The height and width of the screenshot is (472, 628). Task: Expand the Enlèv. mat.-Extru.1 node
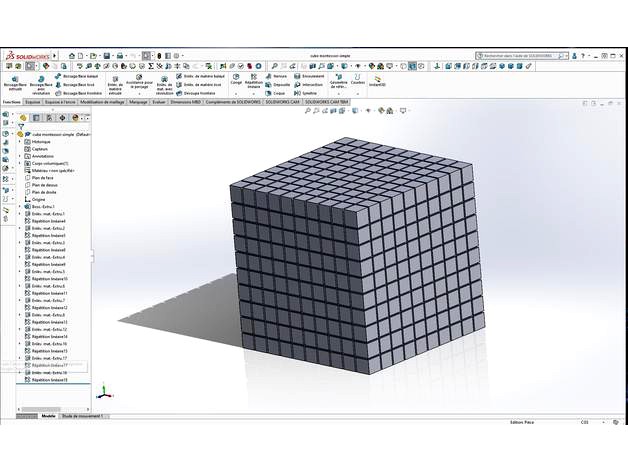click(20, 214)
